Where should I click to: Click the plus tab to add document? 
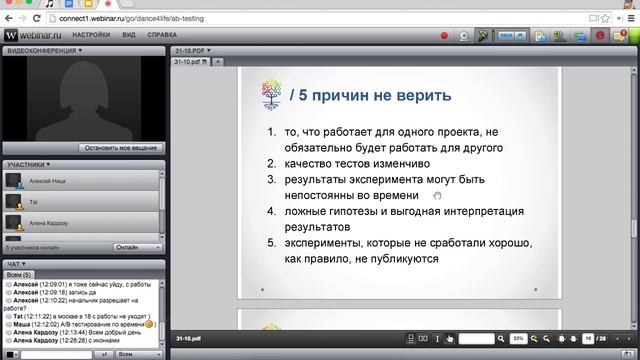coord(218,62)
